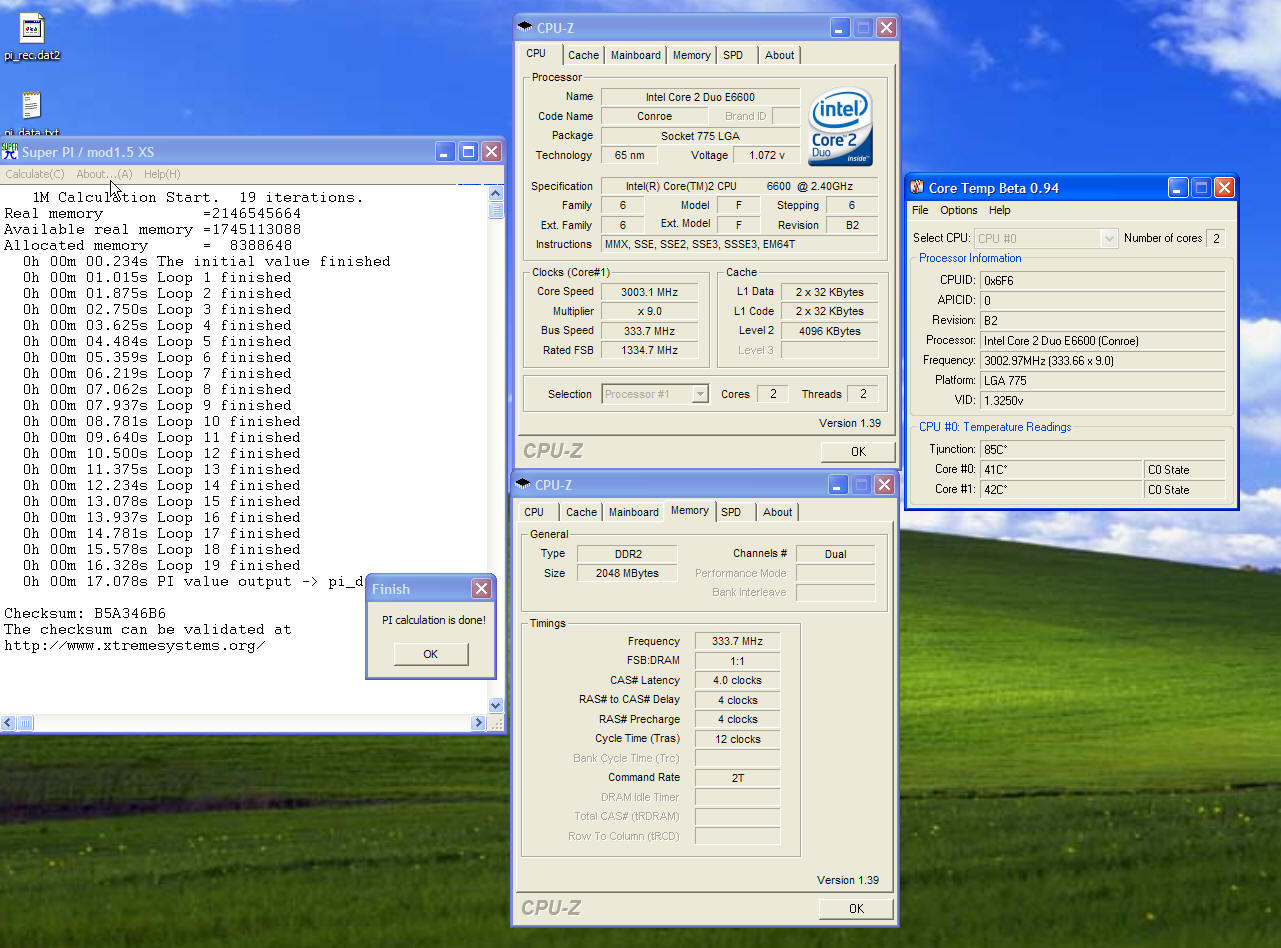1281x948 pixels.
Task: Click the memory Size value 2048 MBytes
Action: pos(626,574)
